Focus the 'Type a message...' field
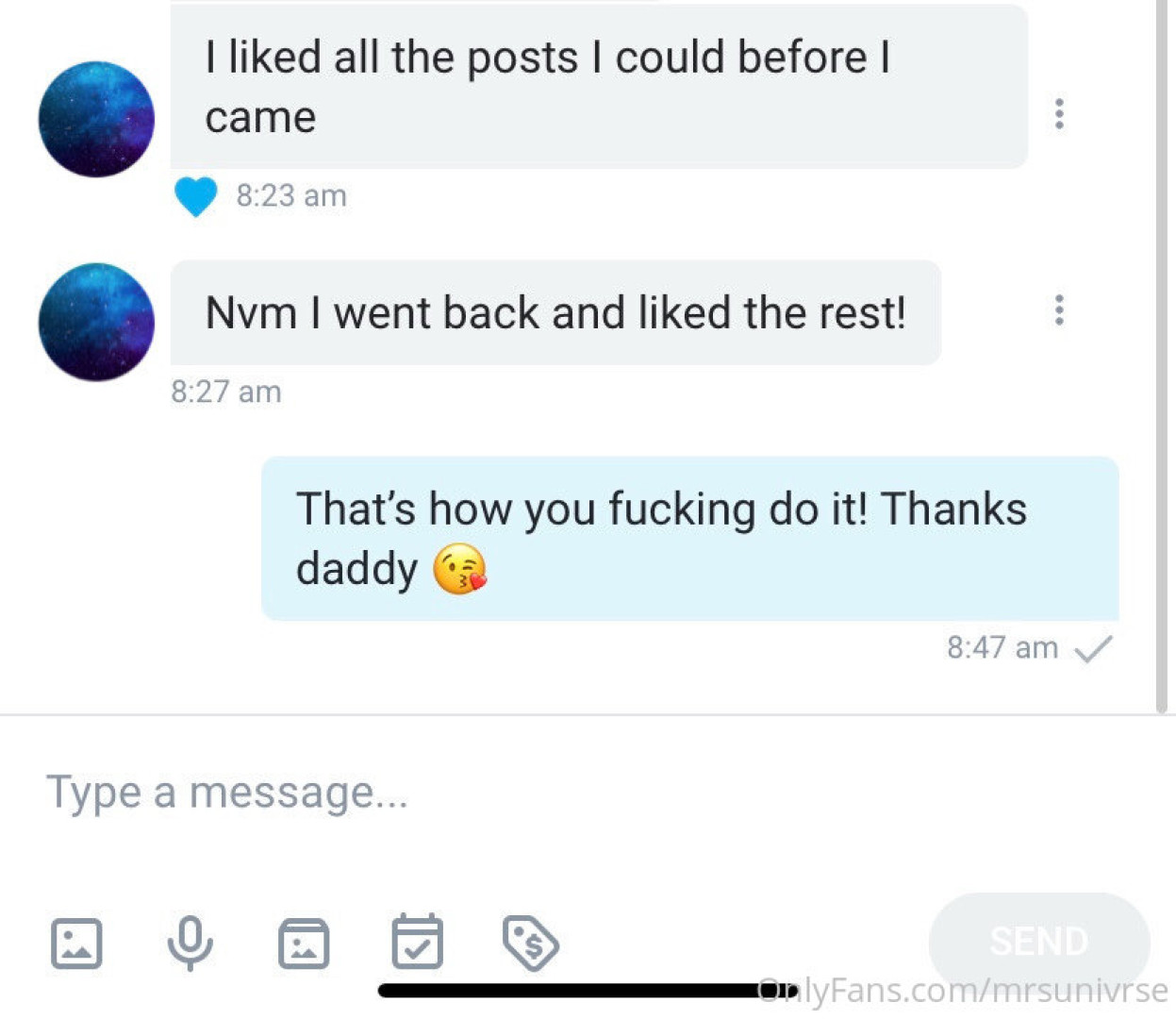 tap(585, 793)
